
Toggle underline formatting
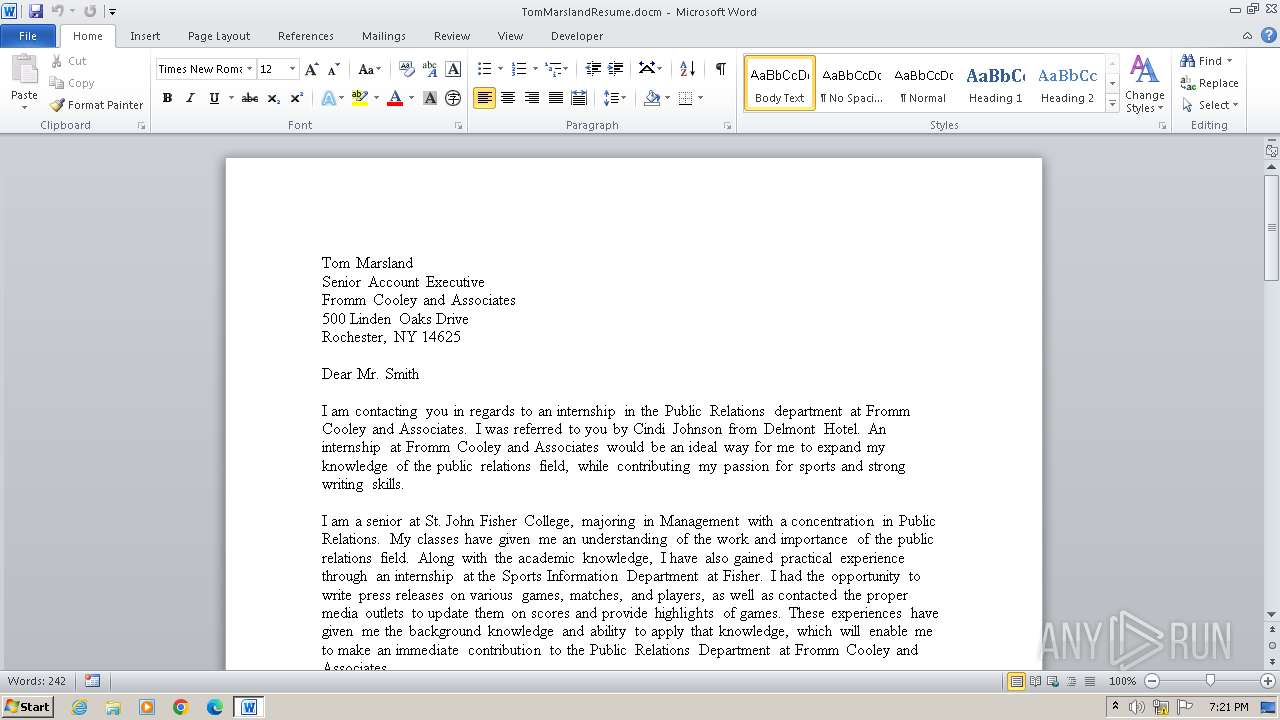pyautogui.click(x=214, y=98)
